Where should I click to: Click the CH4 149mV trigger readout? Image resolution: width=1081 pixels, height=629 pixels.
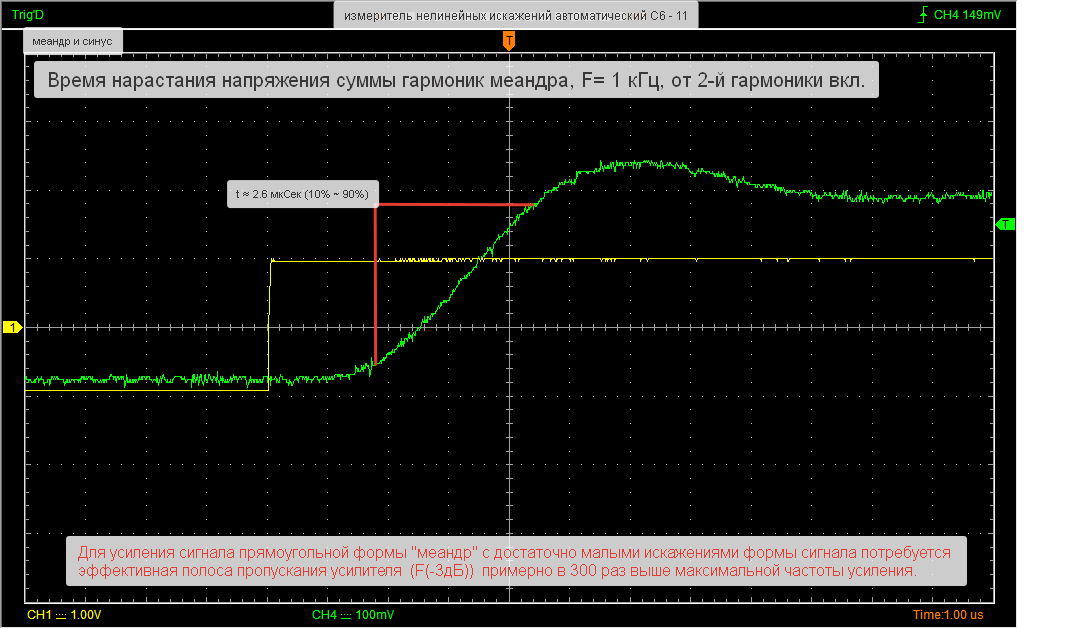pos(967,14)
